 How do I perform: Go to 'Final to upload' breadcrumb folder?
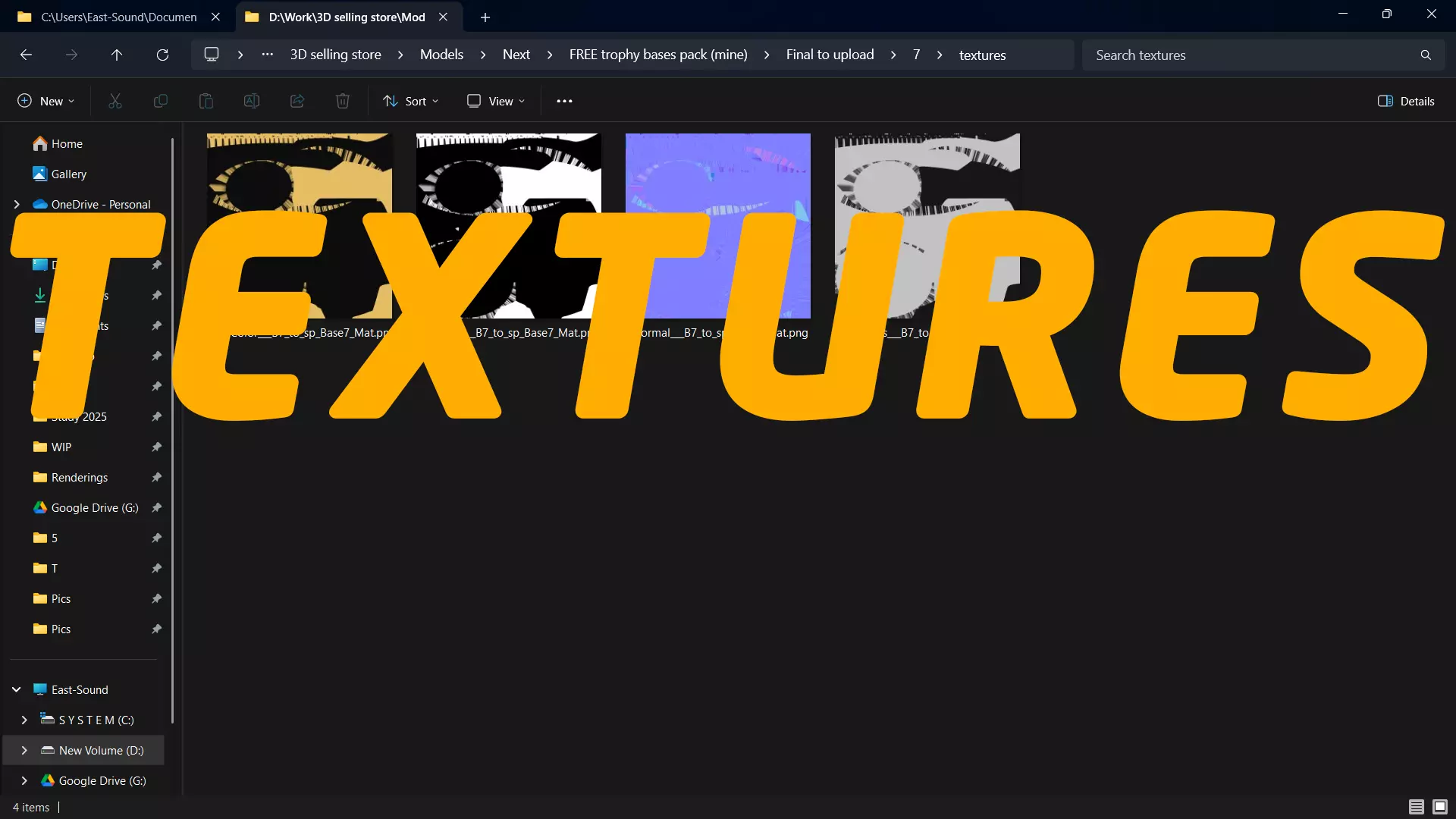(830, 55)
